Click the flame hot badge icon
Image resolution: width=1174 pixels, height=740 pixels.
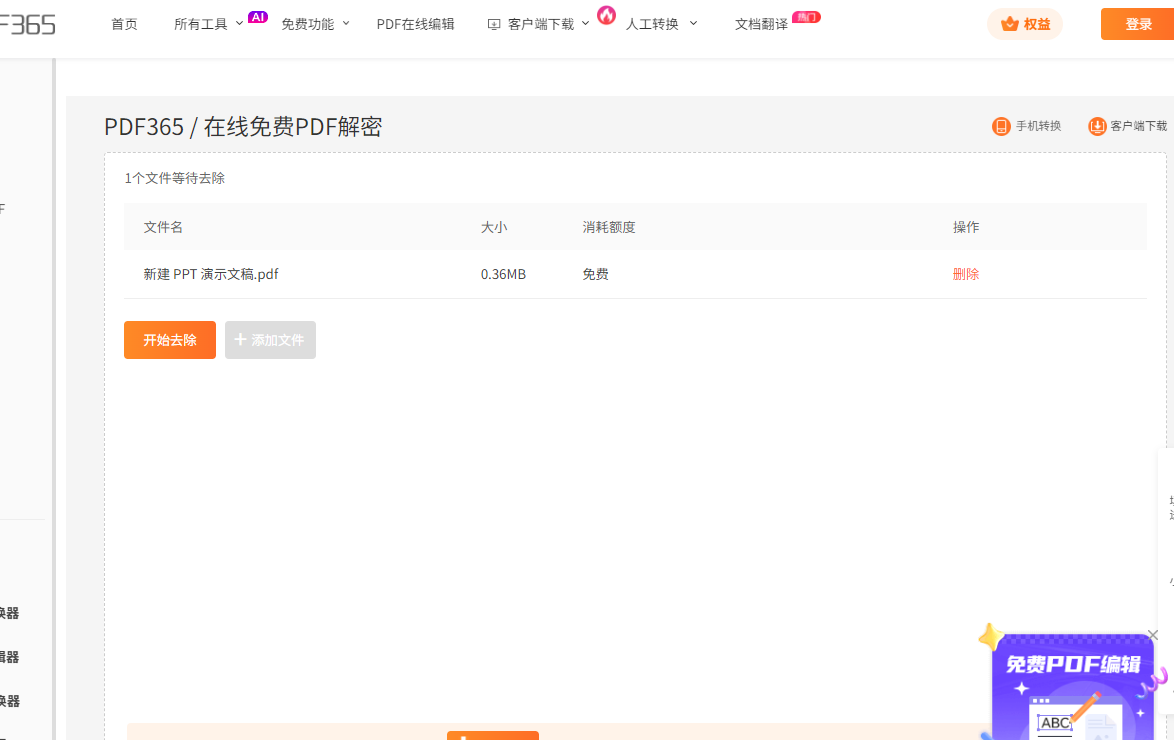[606, 15]
